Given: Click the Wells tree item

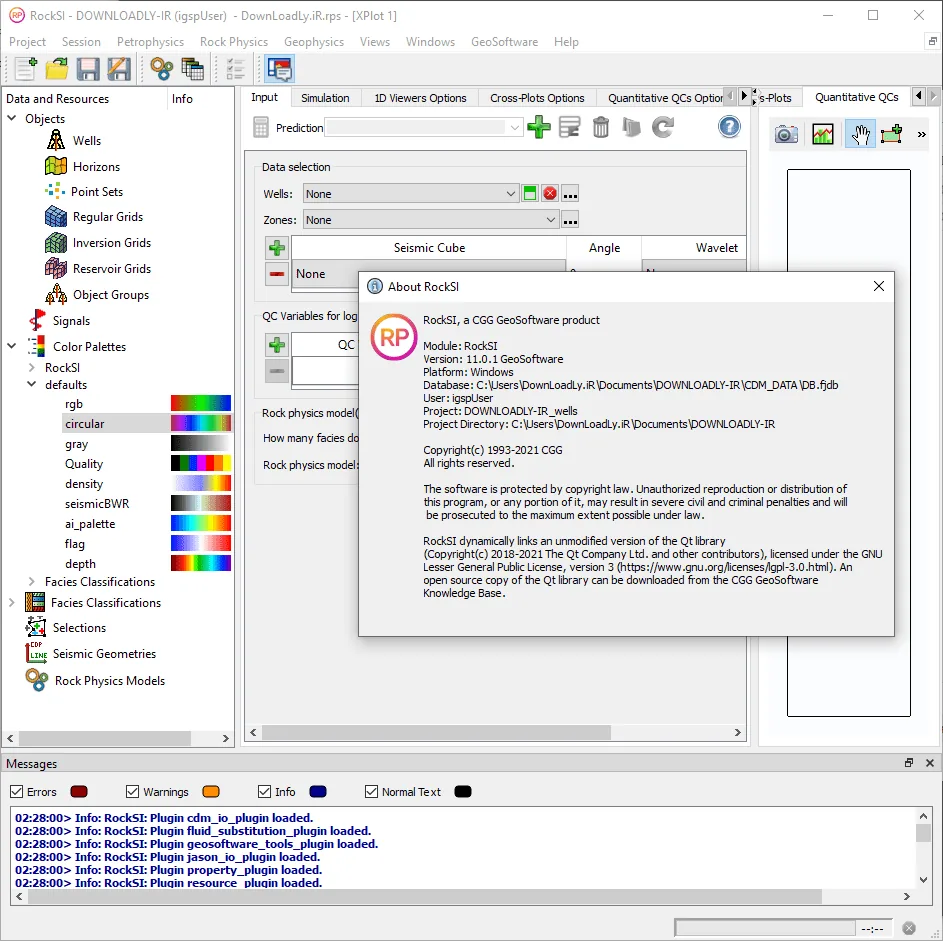Looking at the screenshot, I should pyautogui.click(x=87, y=141).
